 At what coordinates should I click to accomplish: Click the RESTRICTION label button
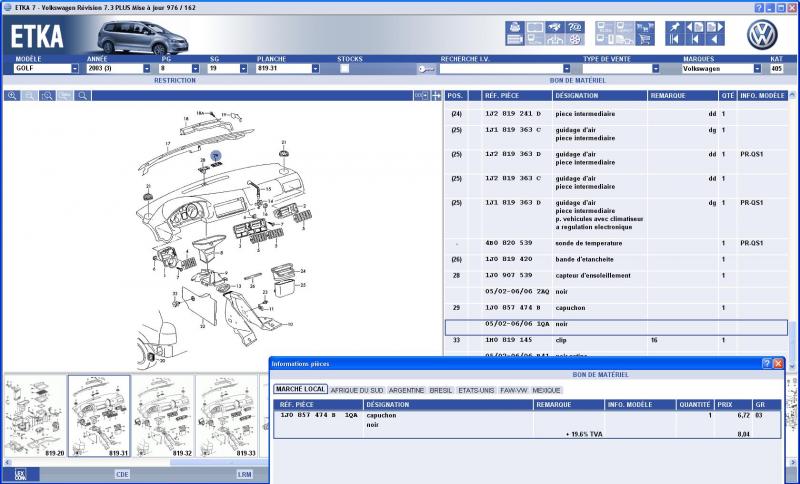[175, 80]
